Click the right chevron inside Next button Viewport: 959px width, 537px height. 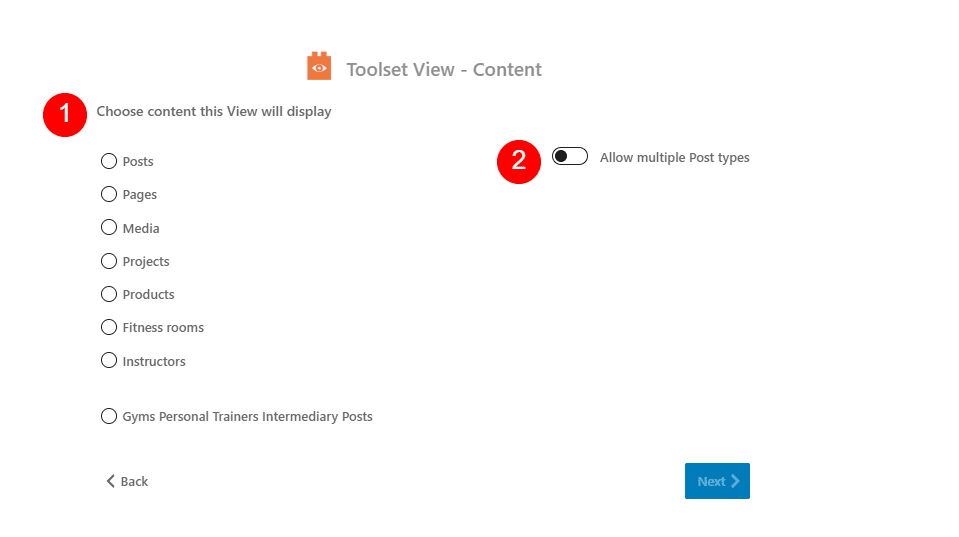[x=735, y=481]
